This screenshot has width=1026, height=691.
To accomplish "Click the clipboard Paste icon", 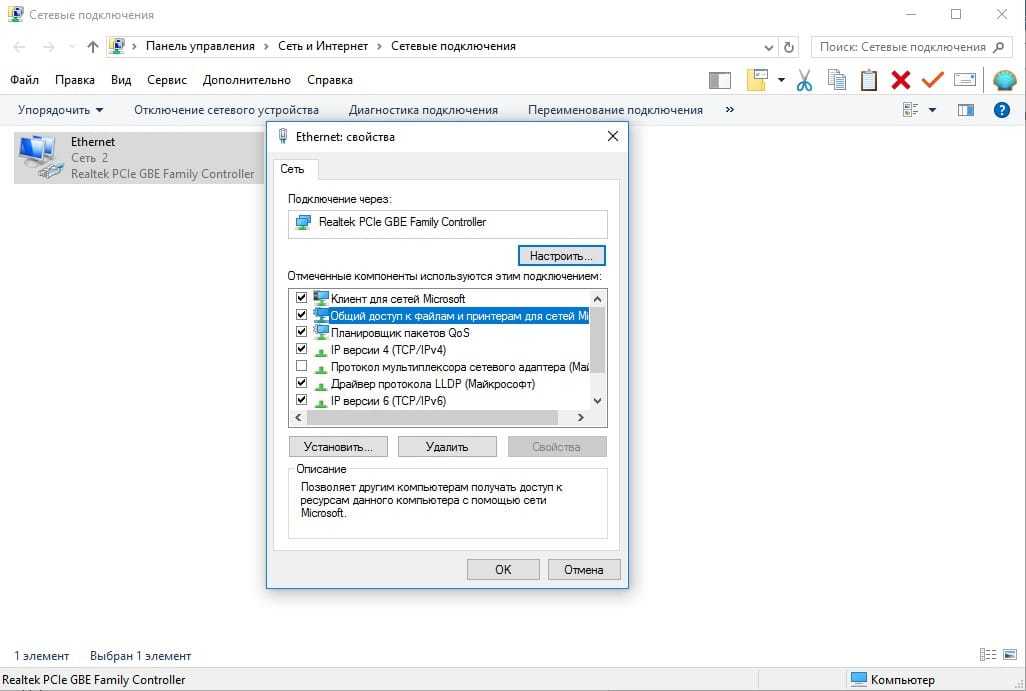I will (869, 81).
